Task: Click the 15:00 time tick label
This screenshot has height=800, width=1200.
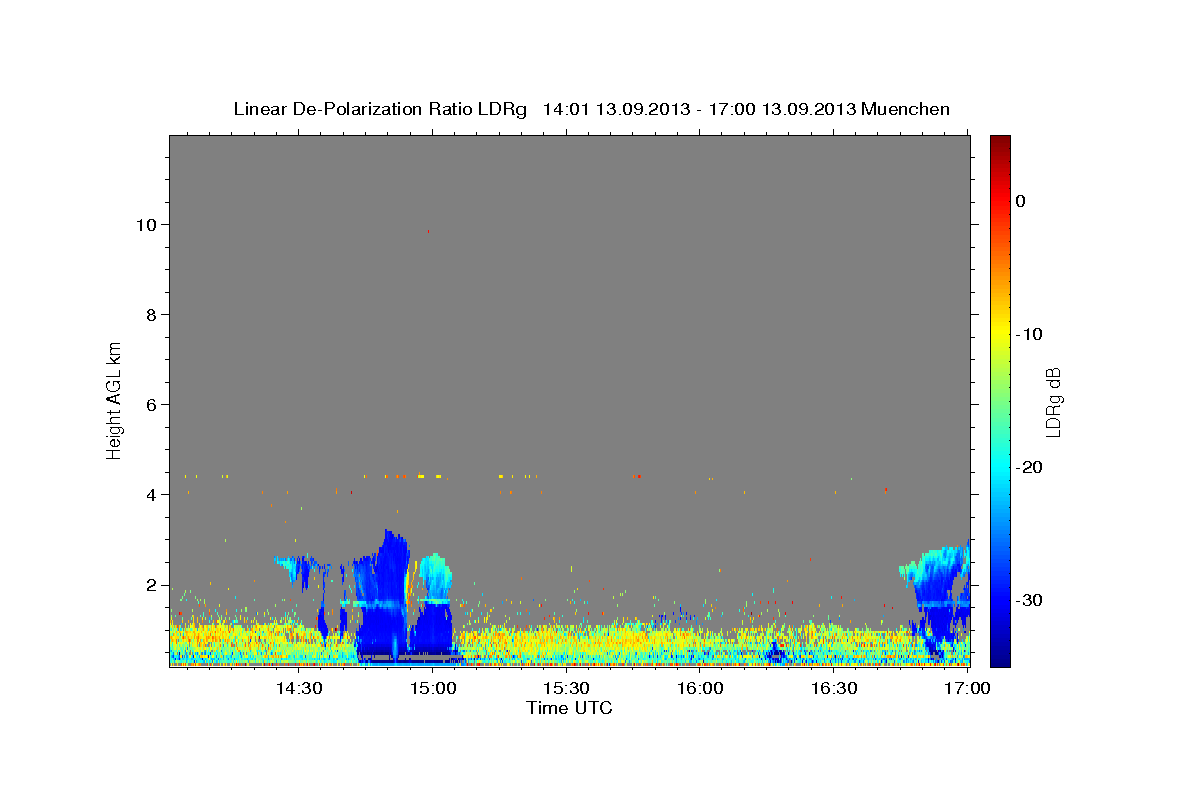Action: pos(432,689)
